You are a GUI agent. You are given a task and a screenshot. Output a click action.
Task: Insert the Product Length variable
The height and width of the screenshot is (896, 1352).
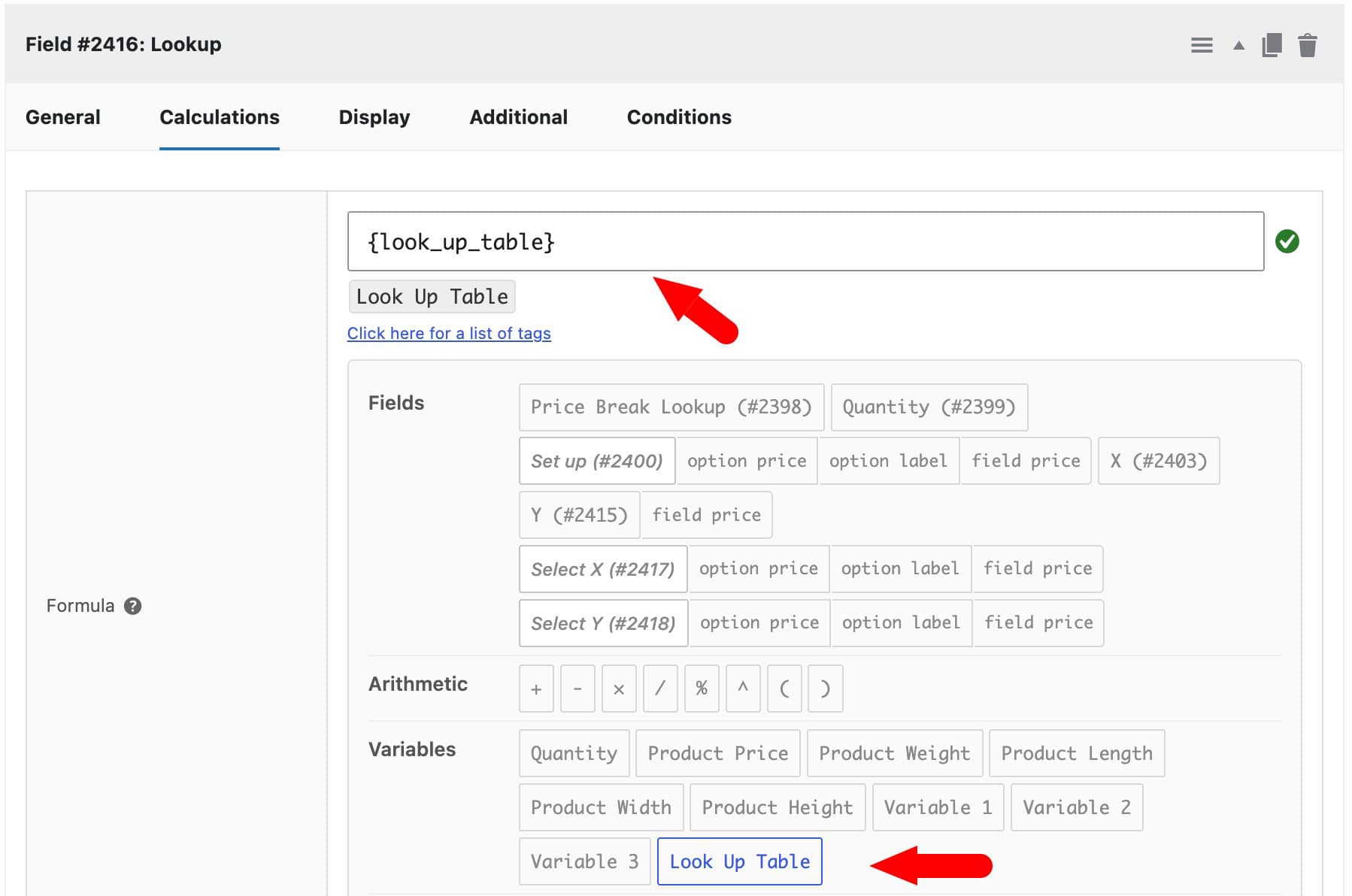pos(1077,753)
